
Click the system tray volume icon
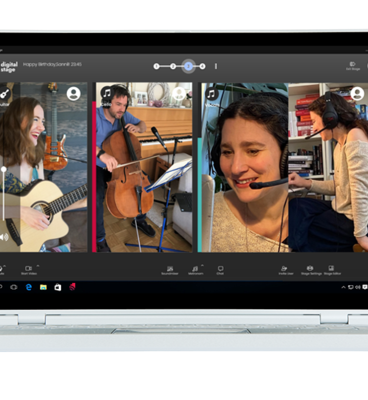tap(358, 287)
